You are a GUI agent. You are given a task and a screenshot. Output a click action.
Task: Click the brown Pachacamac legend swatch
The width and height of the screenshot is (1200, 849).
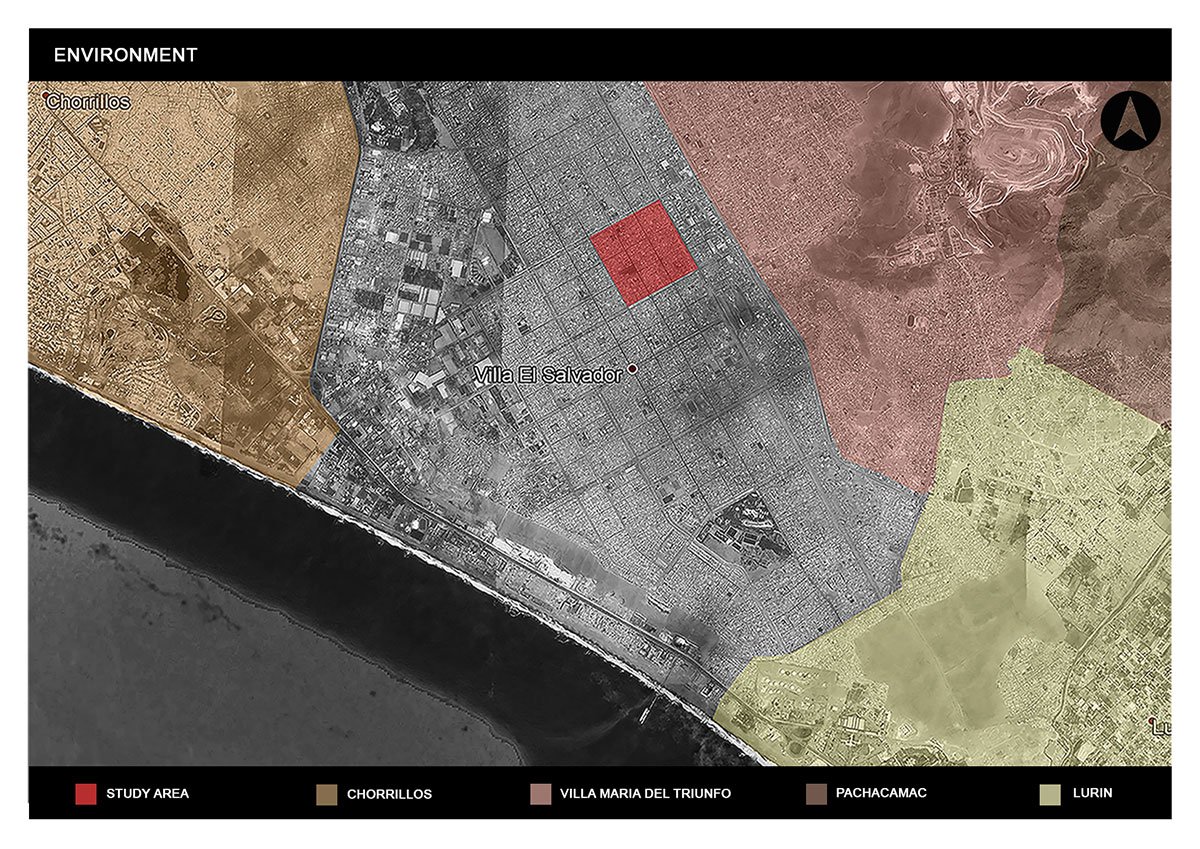click(816, 794)
